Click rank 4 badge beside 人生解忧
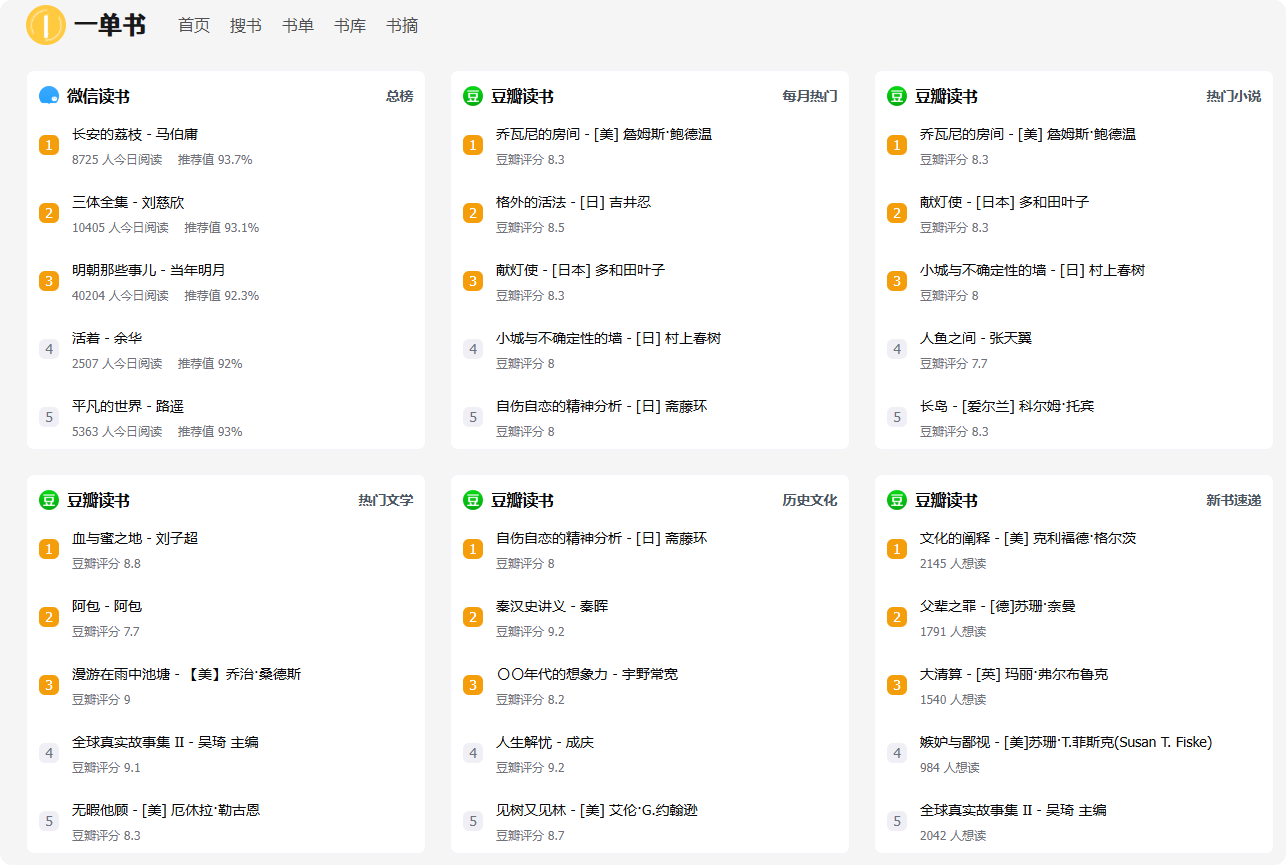The width and height of the screenshot is (1286, 865). 473,753
